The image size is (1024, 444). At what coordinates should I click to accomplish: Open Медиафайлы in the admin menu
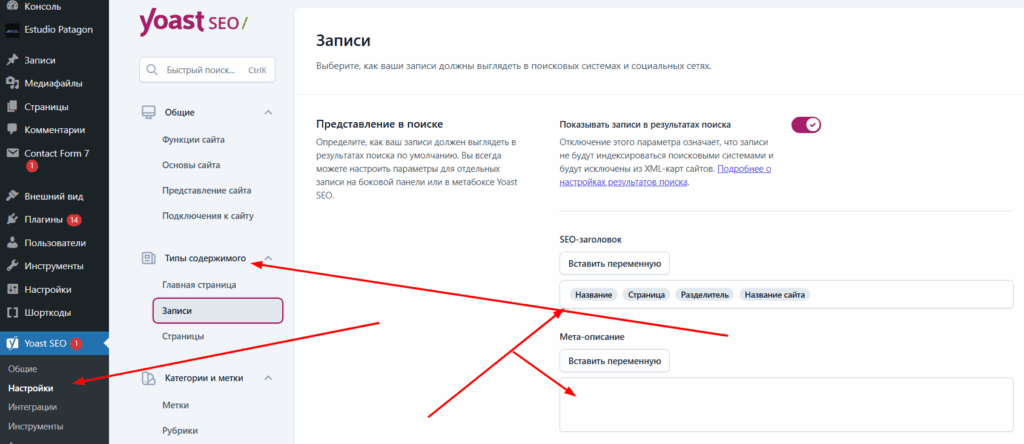54,84
